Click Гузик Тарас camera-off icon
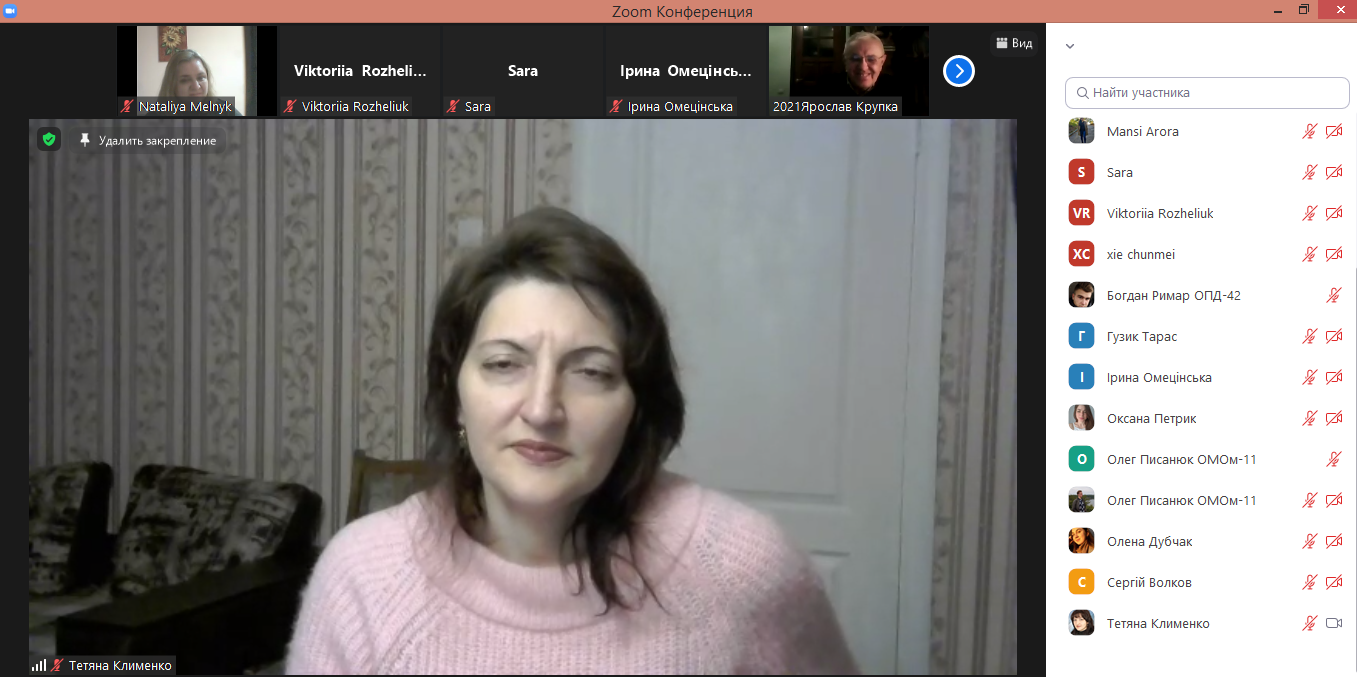Screen dimensions: 1357x677 point(1334,336)
